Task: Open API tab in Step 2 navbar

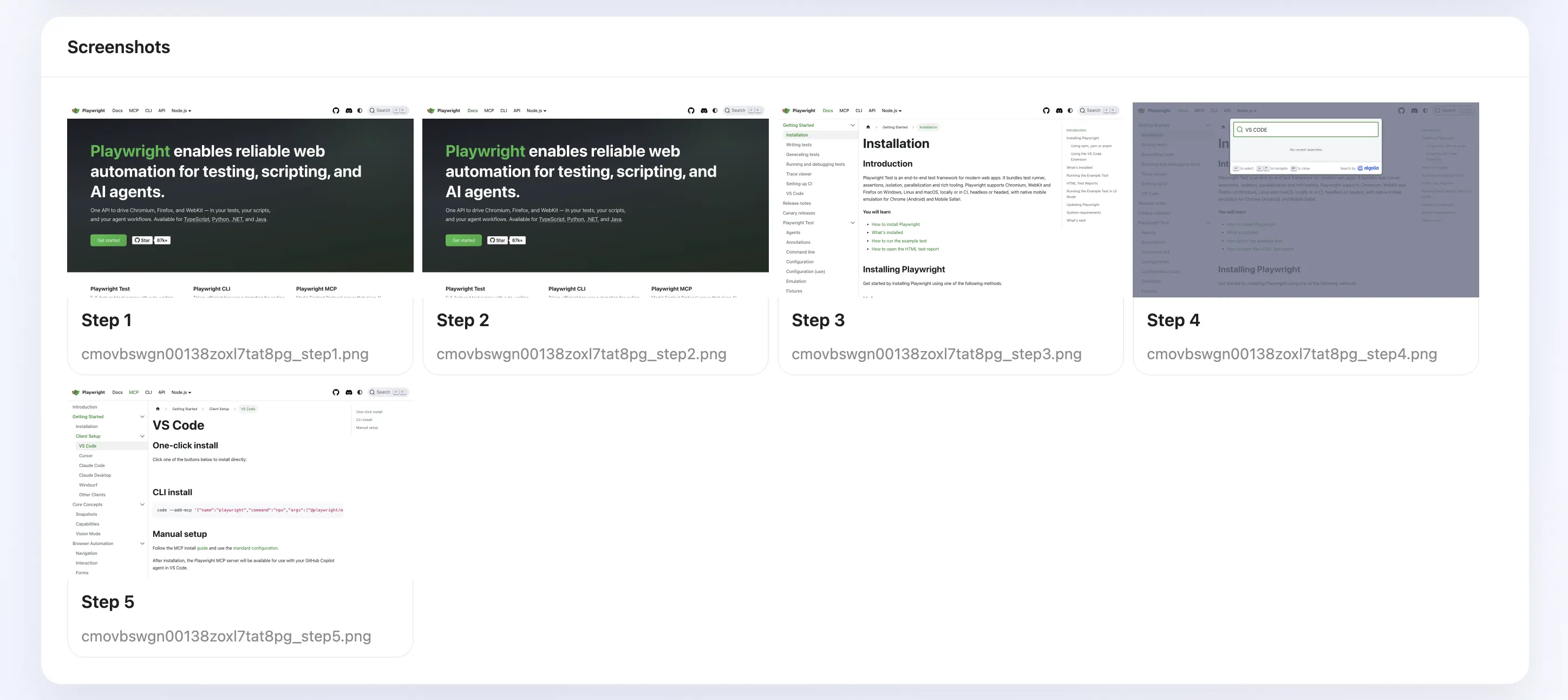Action: (517, 111)
